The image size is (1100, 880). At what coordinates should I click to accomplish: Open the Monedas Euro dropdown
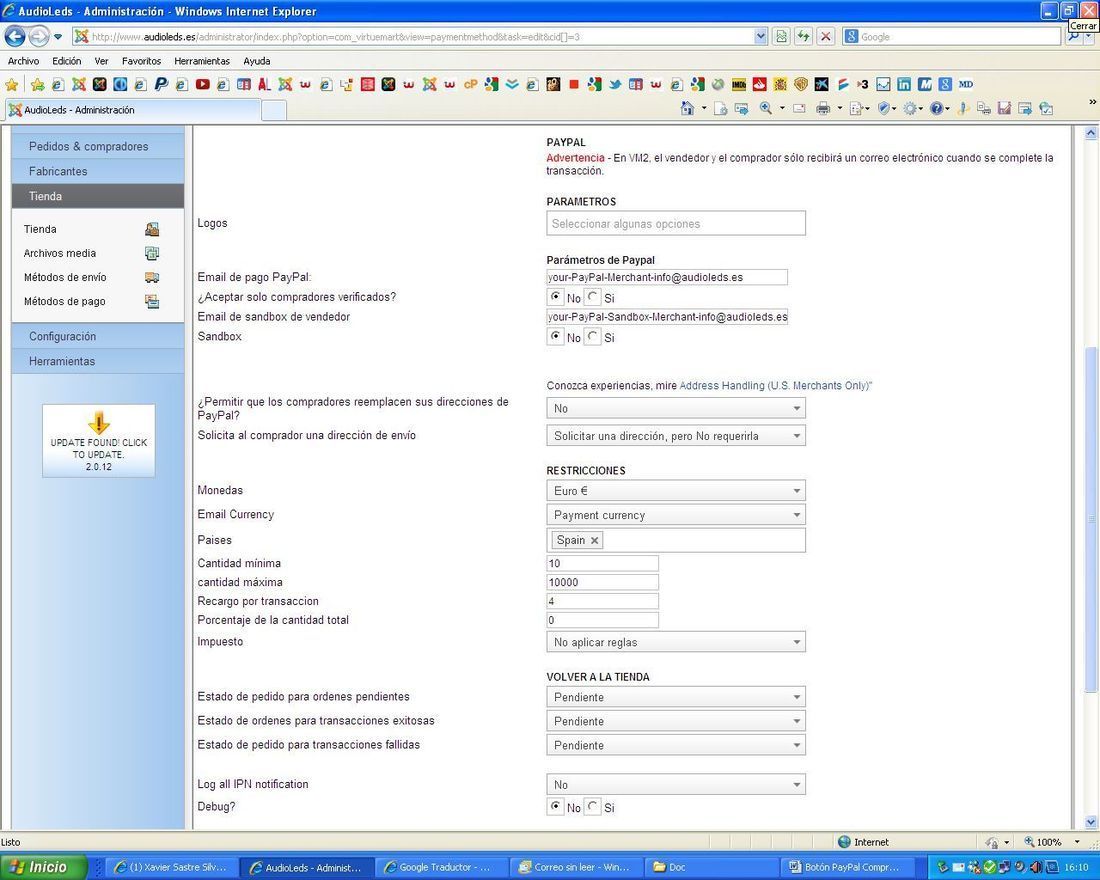[676, 491]
